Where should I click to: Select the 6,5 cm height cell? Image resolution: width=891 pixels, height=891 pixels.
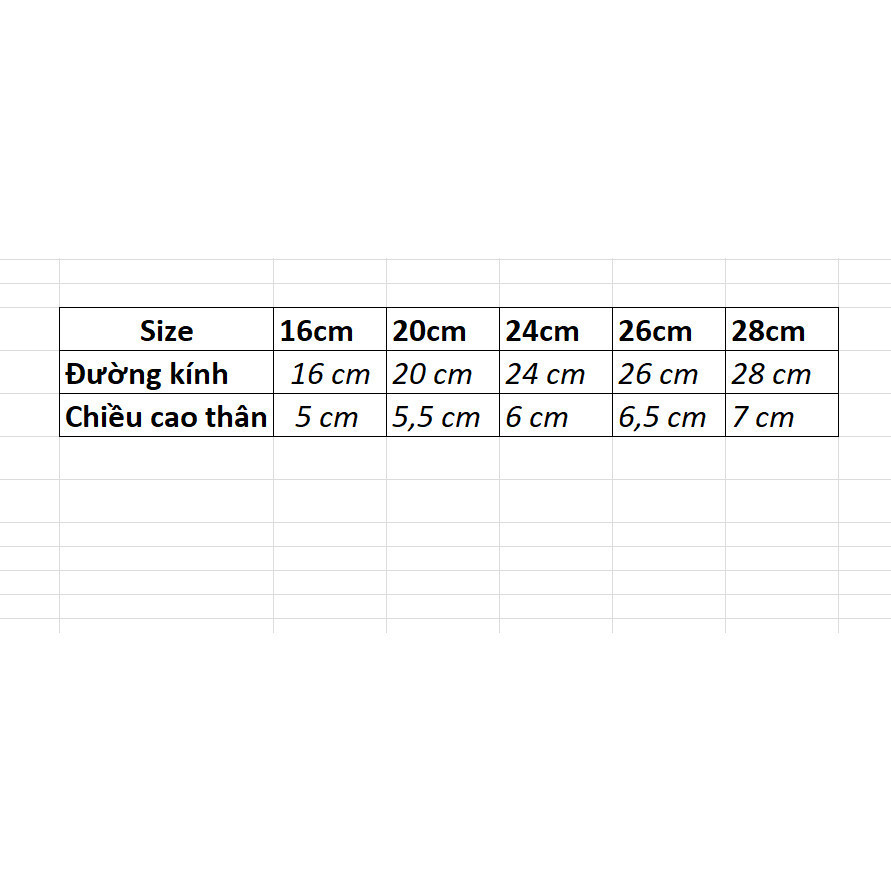click(669, 416)
